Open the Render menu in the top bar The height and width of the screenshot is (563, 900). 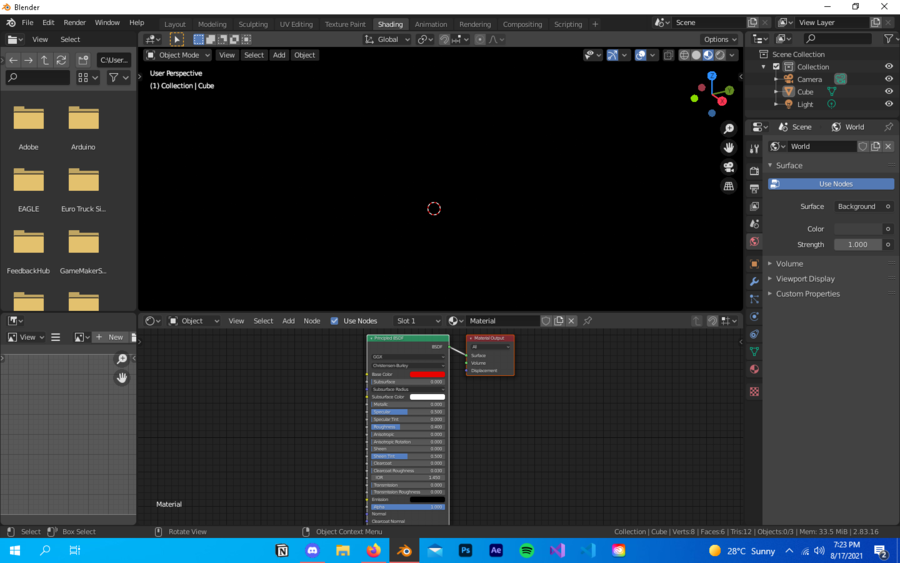75,22
